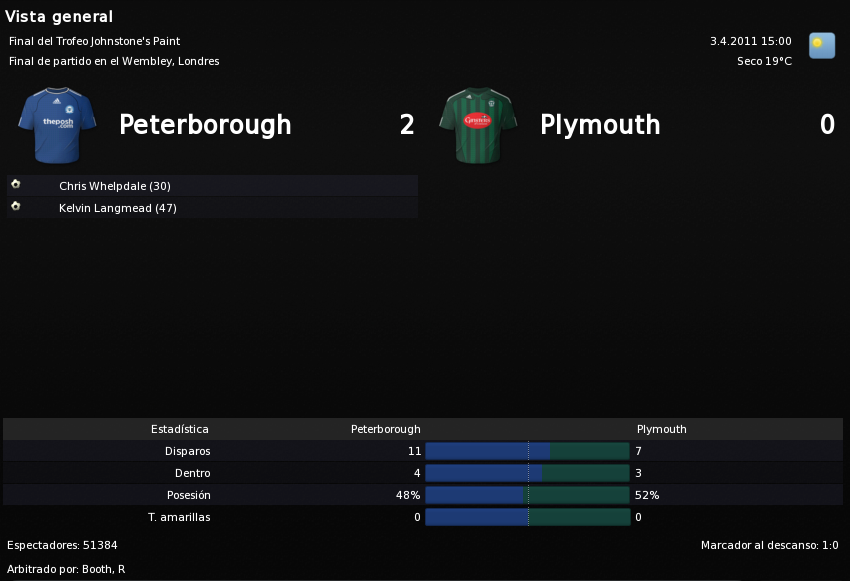
Task: Click the Final del Trofeo Johnstone's Paint text
Action: coord(94,41)
